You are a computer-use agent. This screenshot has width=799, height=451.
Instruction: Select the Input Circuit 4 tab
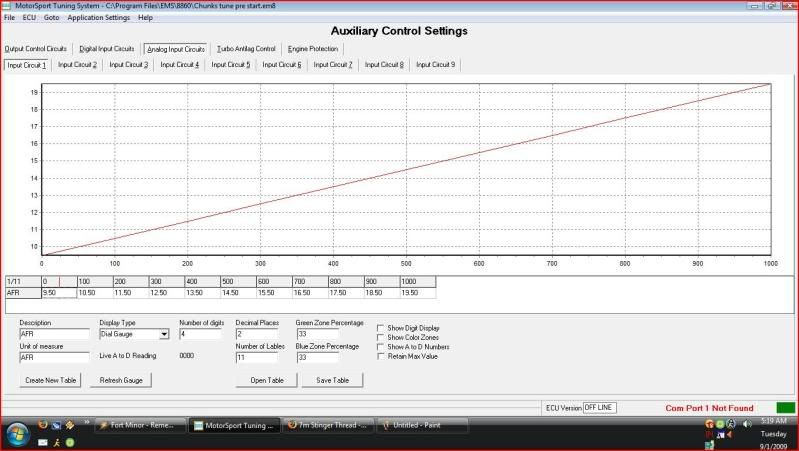[x=179, y=65]
